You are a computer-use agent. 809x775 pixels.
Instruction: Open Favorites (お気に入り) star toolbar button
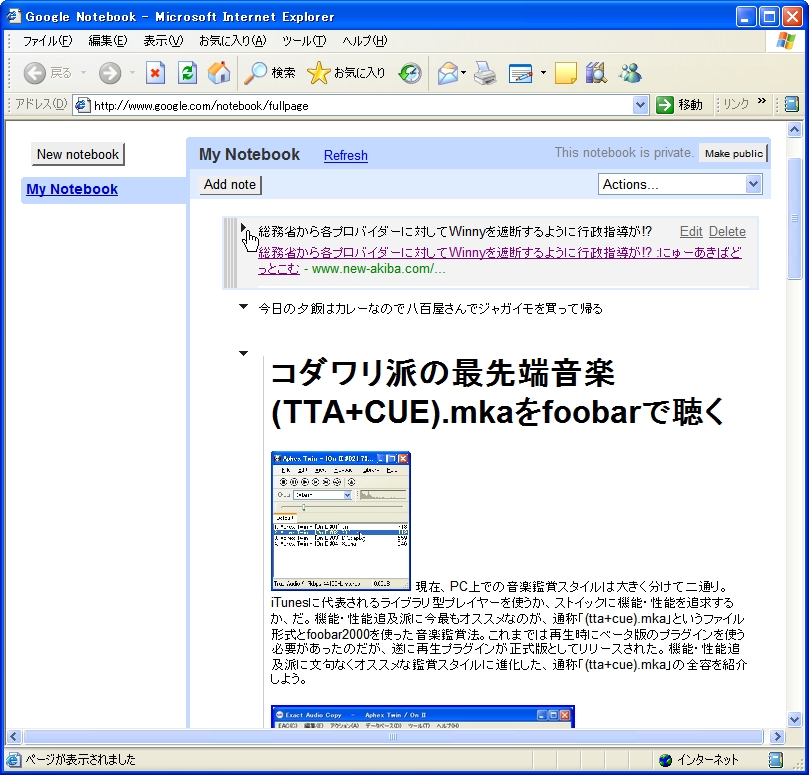click(346, 73)
